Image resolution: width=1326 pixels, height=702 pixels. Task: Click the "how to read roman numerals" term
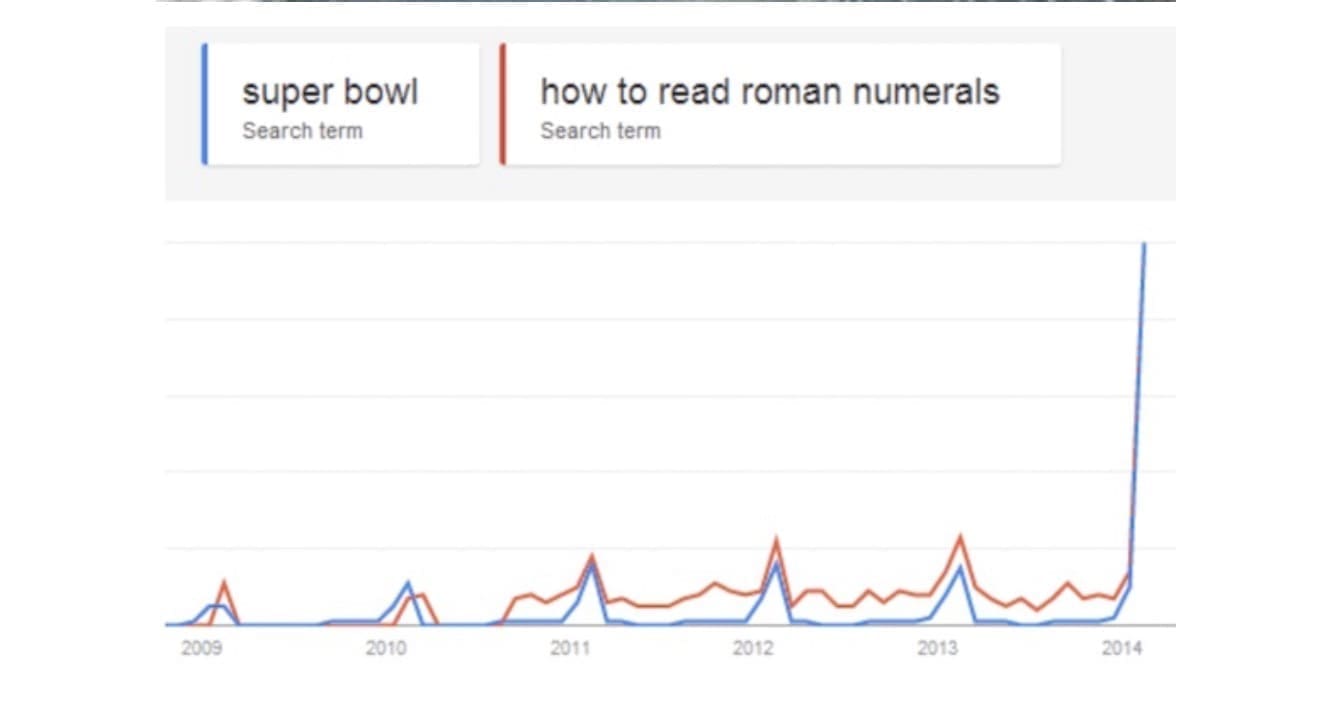[x=769, y=92]
